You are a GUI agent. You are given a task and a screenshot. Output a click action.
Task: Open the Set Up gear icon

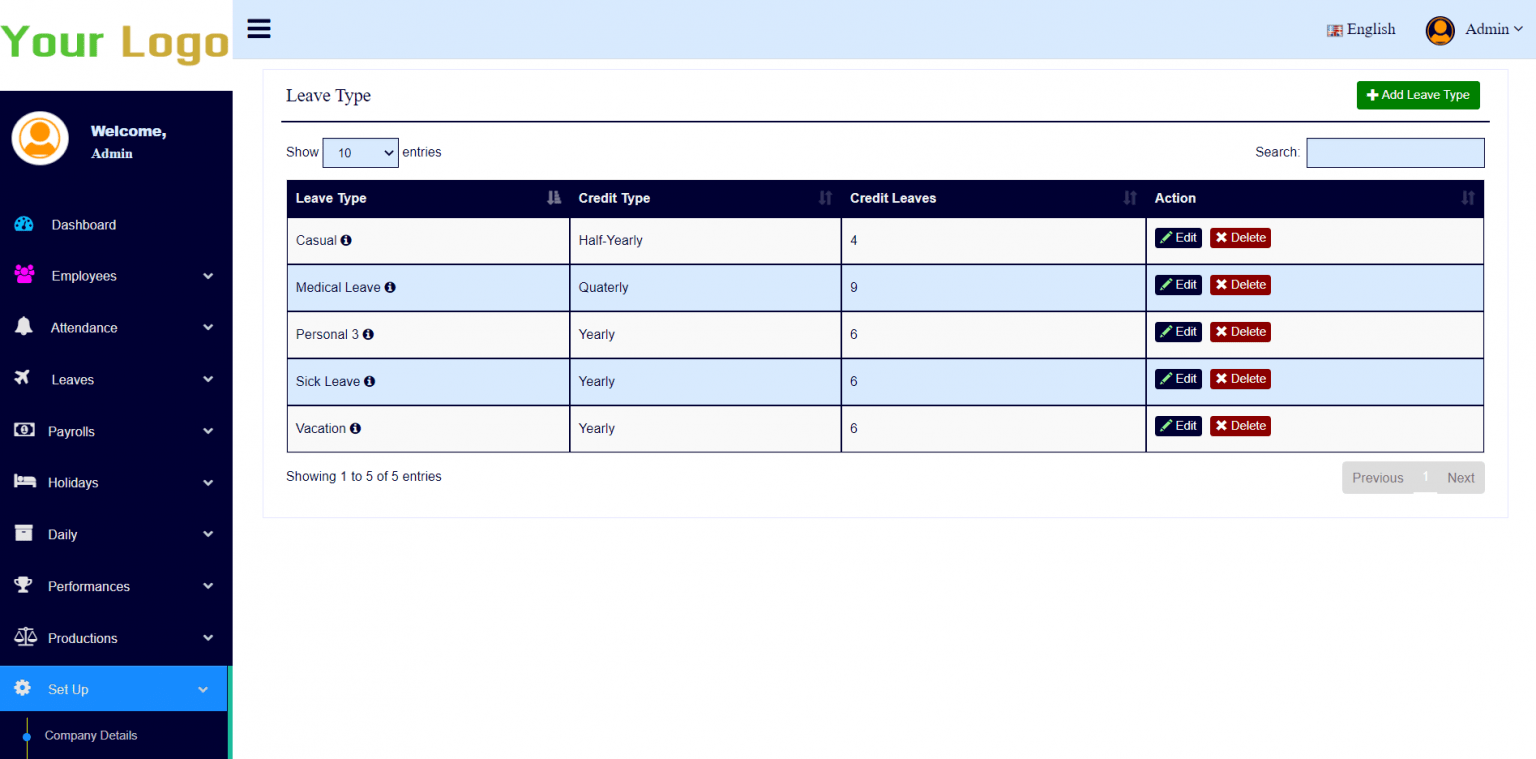pos(22,688)
